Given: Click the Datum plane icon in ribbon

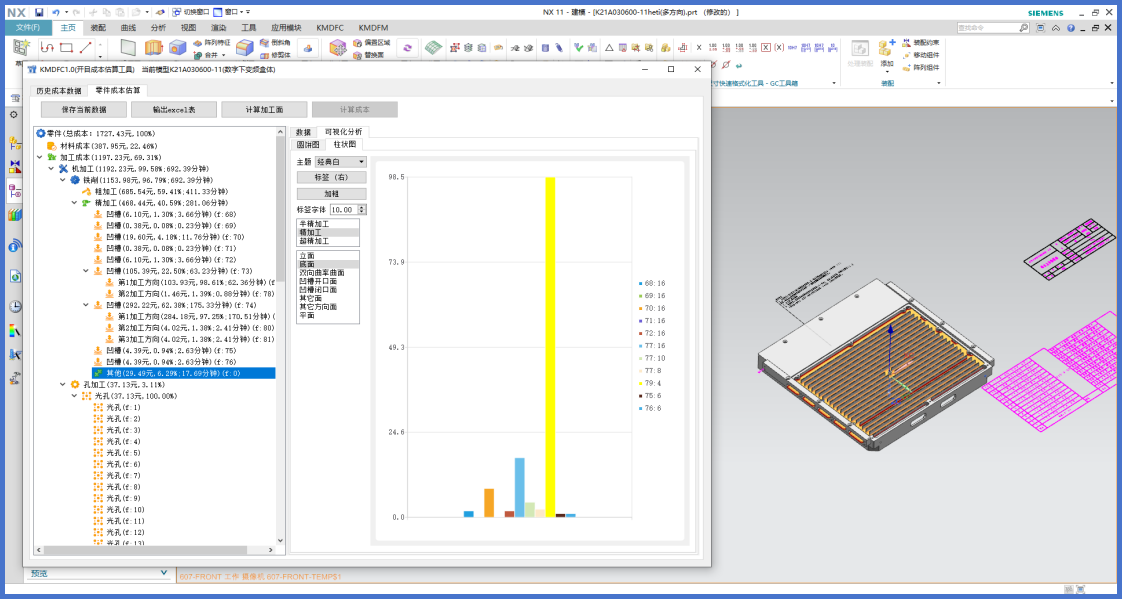Looking at the screenshot, I should click(127, 47).
